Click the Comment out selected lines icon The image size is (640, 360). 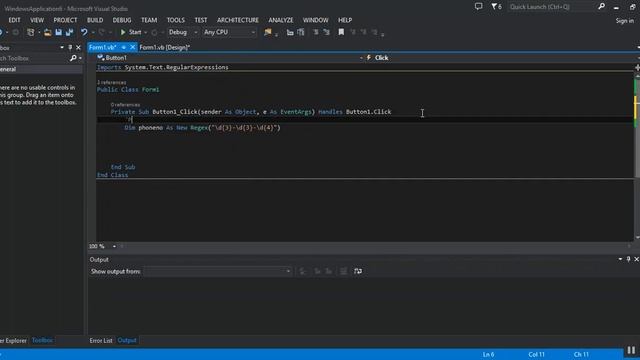pyautogui.click(x=316, y=32)
